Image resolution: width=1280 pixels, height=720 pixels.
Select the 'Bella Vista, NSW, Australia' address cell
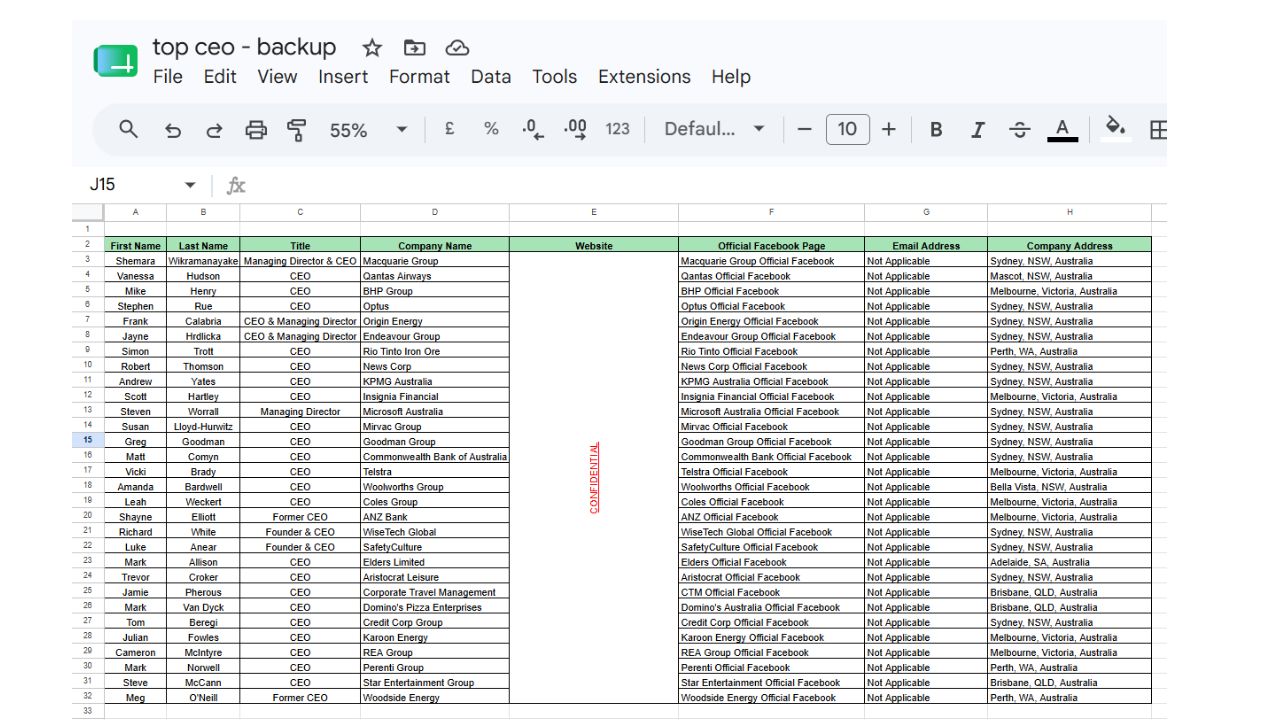point(1069,487)
